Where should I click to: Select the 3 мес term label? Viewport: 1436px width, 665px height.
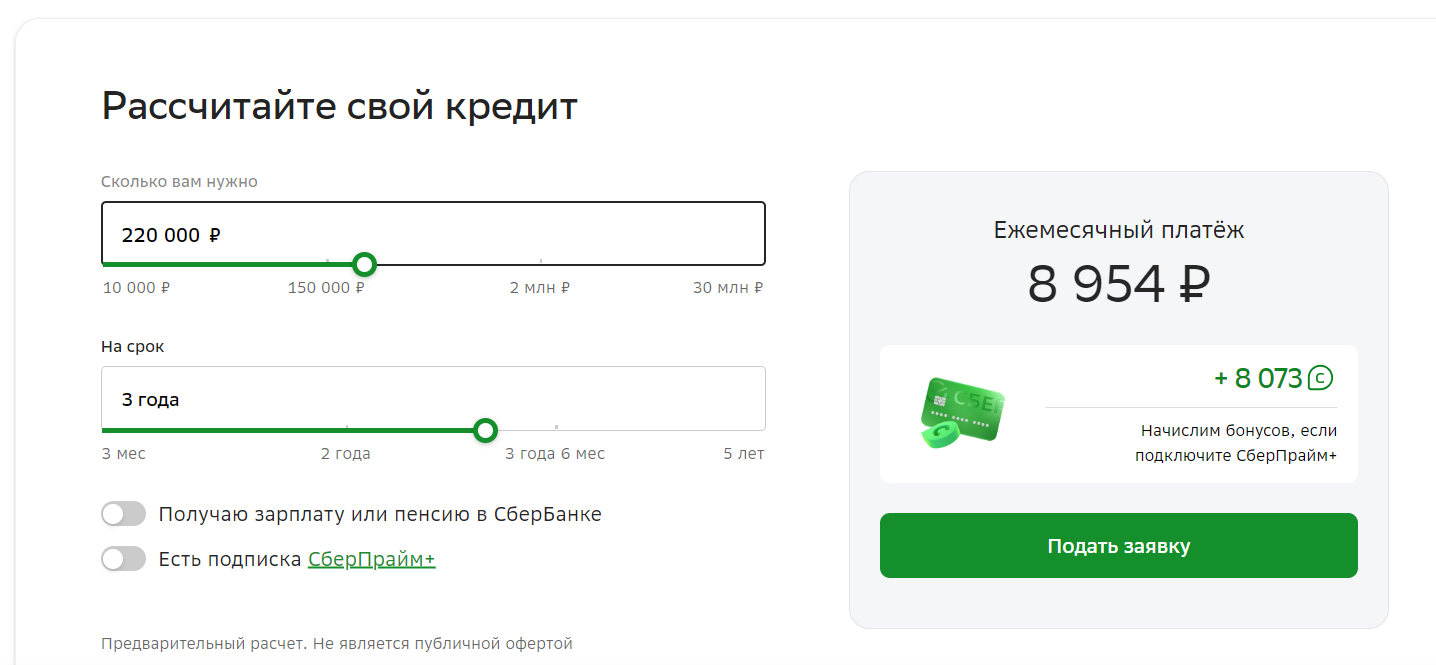(x=124, y=454)
